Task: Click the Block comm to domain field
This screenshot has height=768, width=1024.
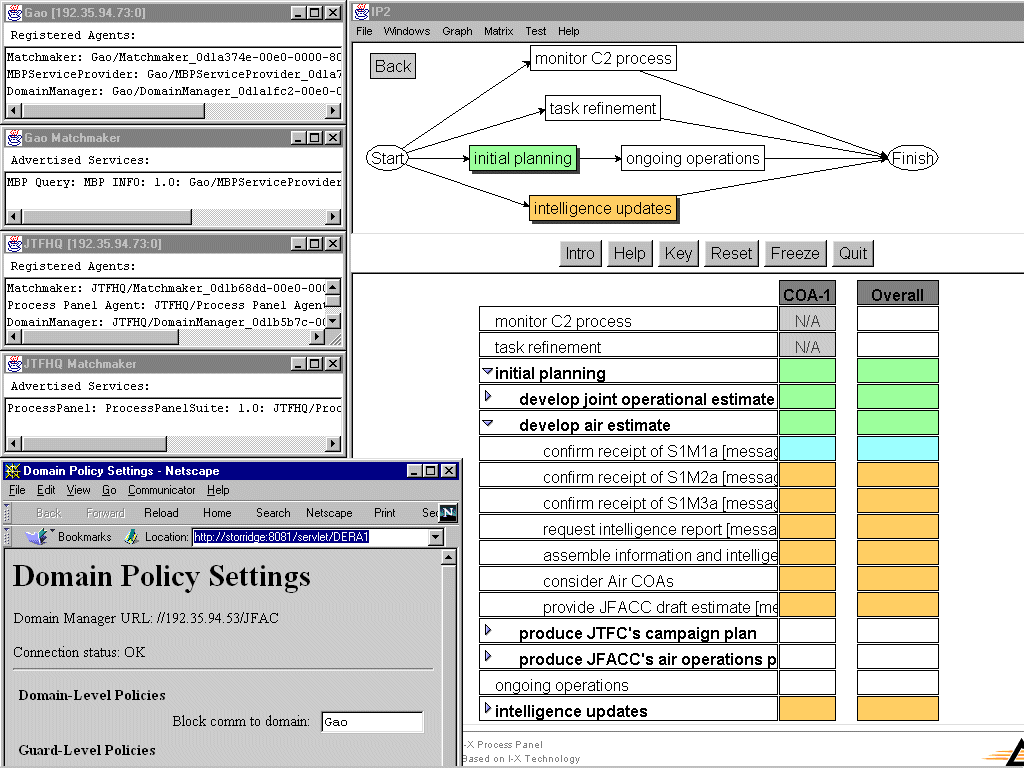Action: pos(372,722)
